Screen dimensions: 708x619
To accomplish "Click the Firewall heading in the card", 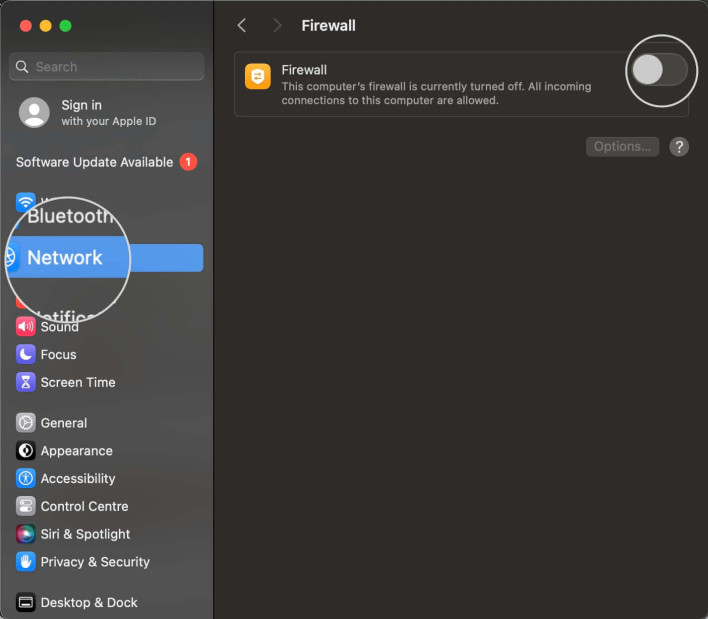I will click(x=304, y=70).
